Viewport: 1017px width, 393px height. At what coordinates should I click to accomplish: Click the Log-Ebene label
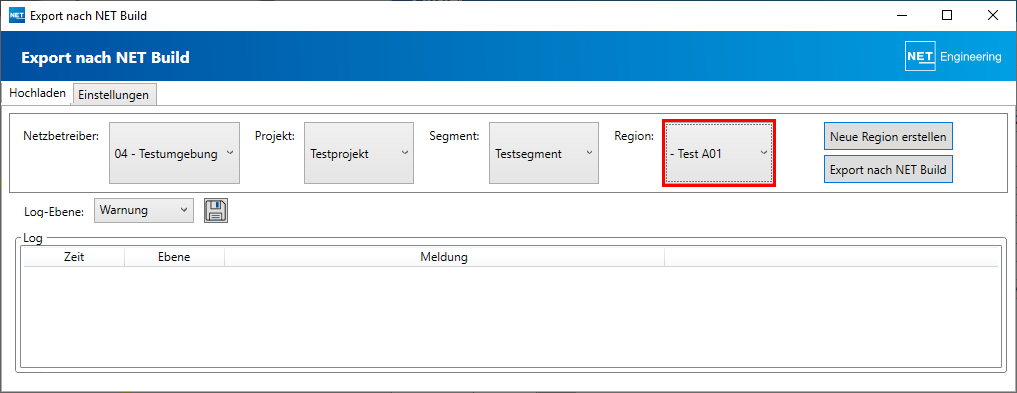tap(53, 211)
